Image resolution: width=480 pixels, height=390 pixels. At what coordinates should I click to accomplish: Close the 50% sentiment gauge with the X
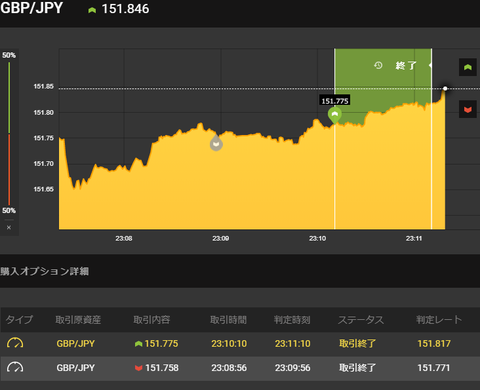click(9, 227)
